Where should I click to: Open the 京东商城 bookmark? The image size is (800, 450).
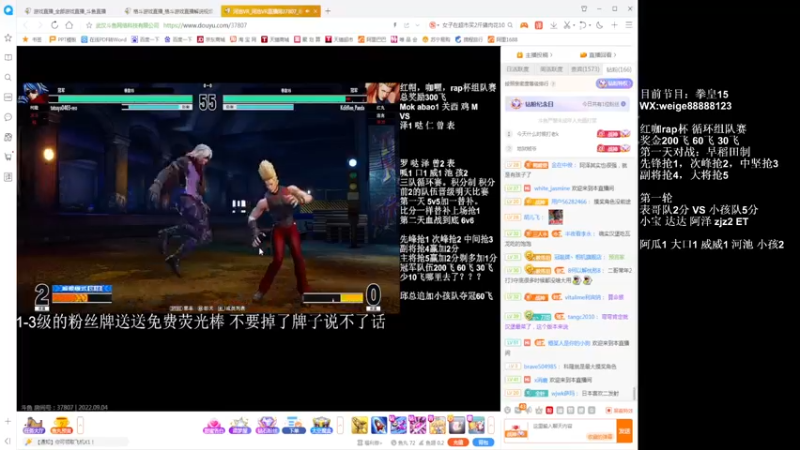click(211, 39)
